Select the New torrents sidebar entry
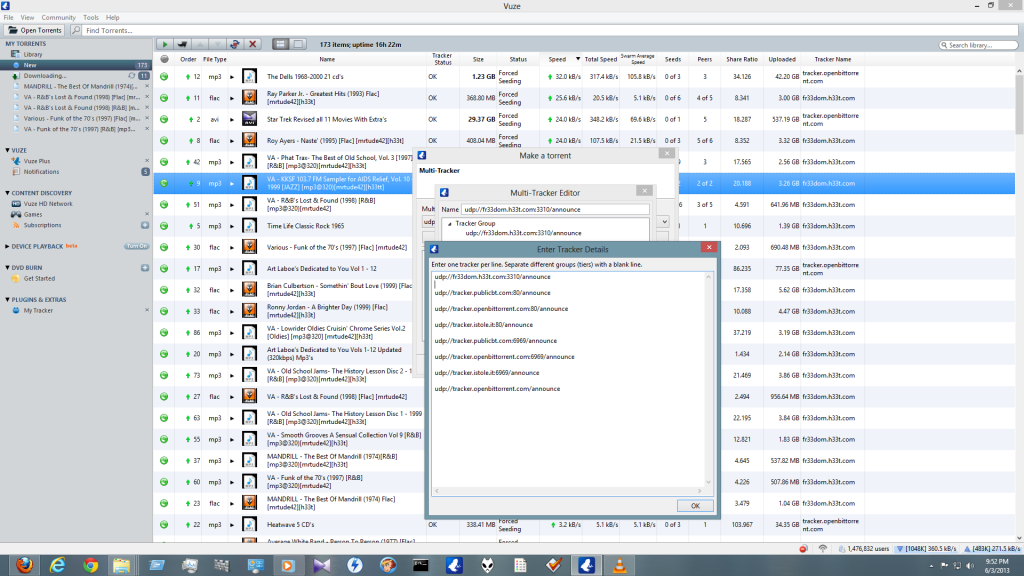 pos(76,65)
